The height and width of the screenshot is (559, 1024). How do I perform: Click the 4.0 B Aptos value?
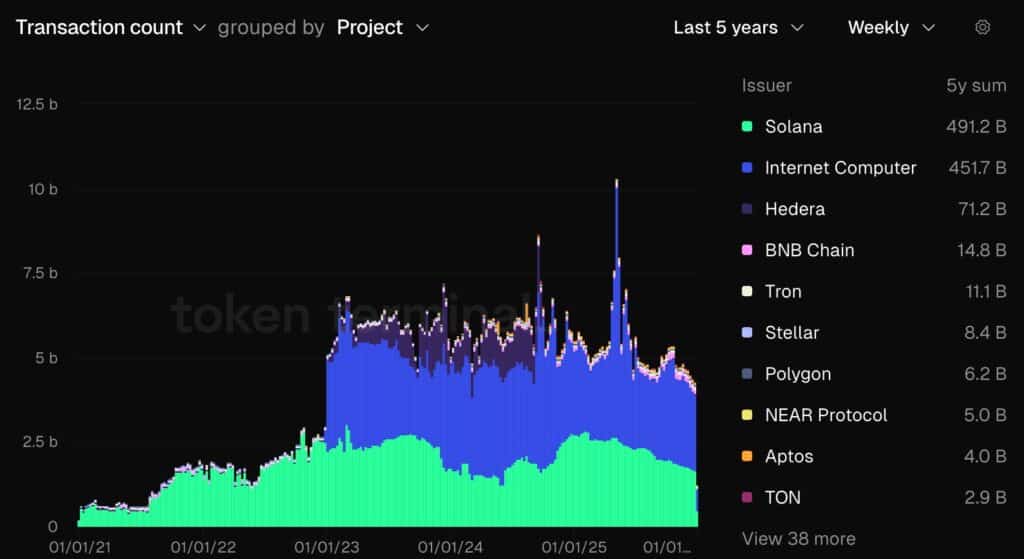tap(985, 456)
